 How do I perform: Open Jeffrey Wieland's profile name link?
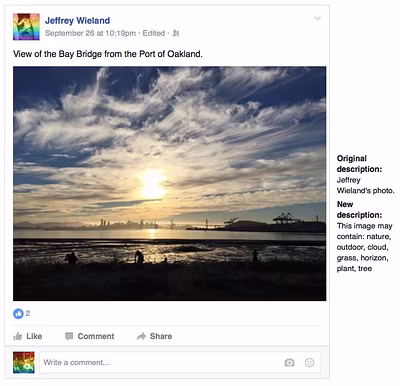(77, 21)
